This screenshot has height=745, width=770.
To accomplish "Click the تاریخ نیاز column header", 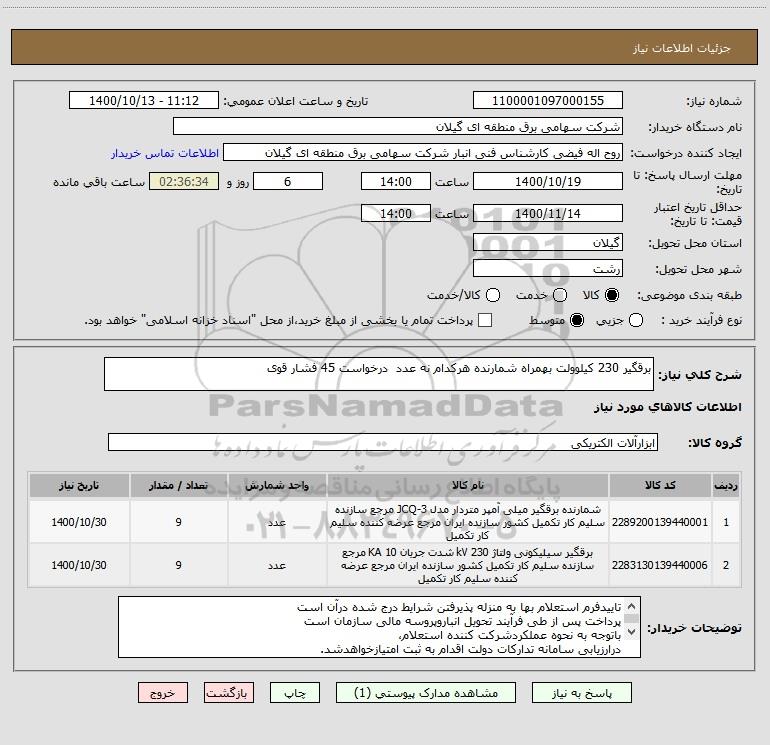I will point(79,485).
